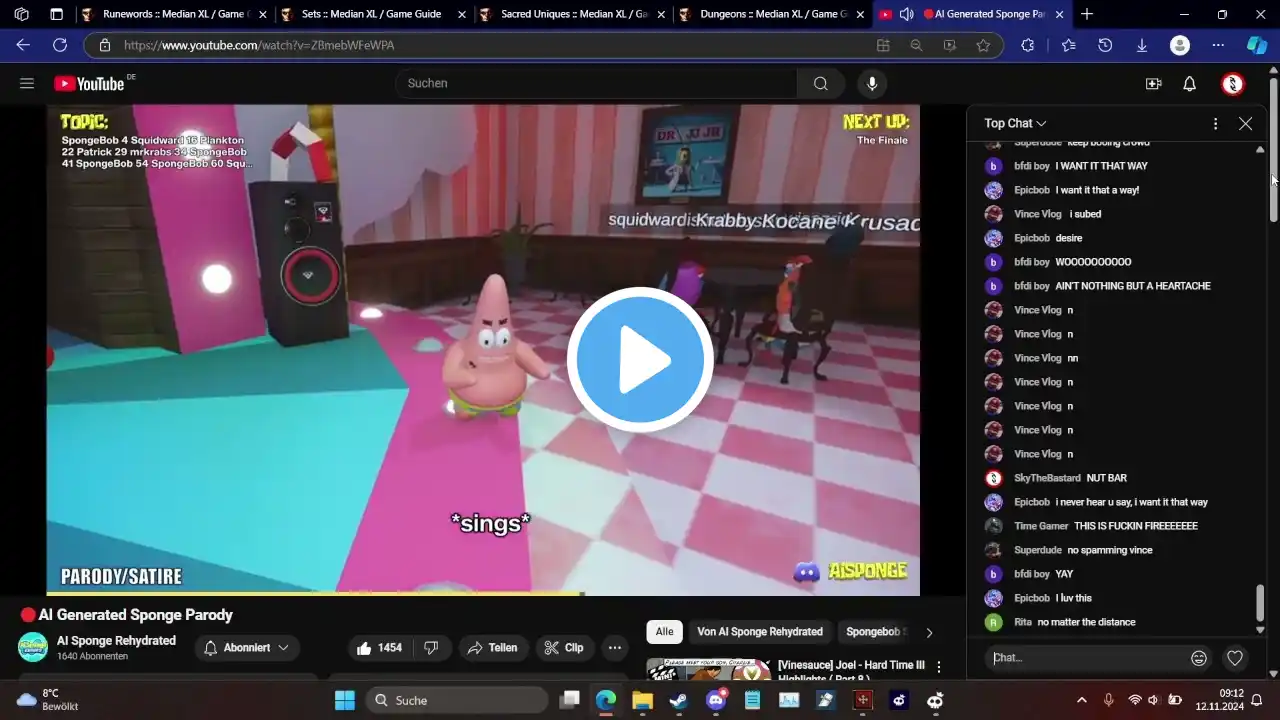The image size is (1280, 720).
Task: Open the Edge tab actions menu icon
Action: pos(56,14)
